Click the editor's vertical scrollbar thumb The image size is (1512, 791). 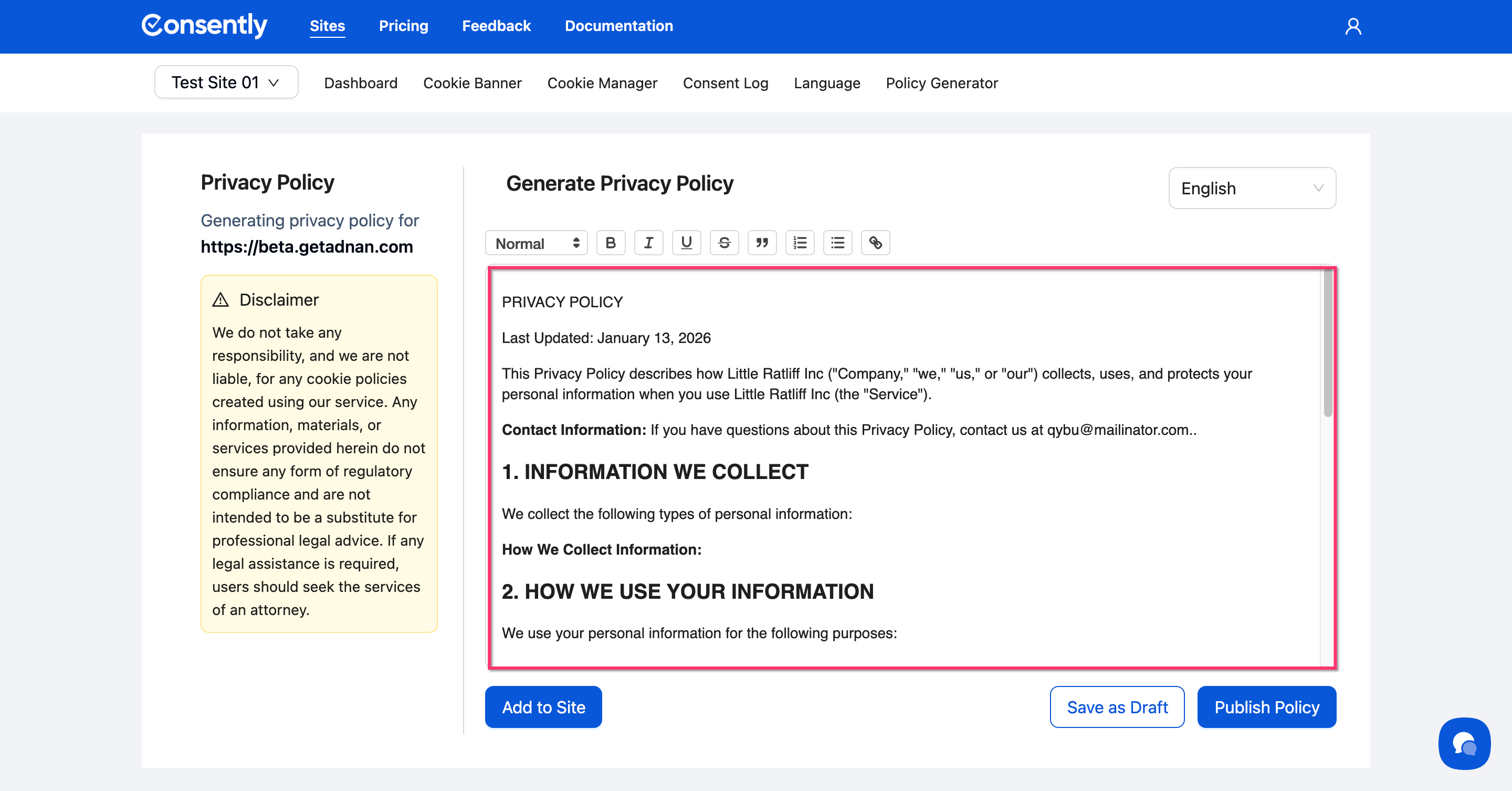1328,344
